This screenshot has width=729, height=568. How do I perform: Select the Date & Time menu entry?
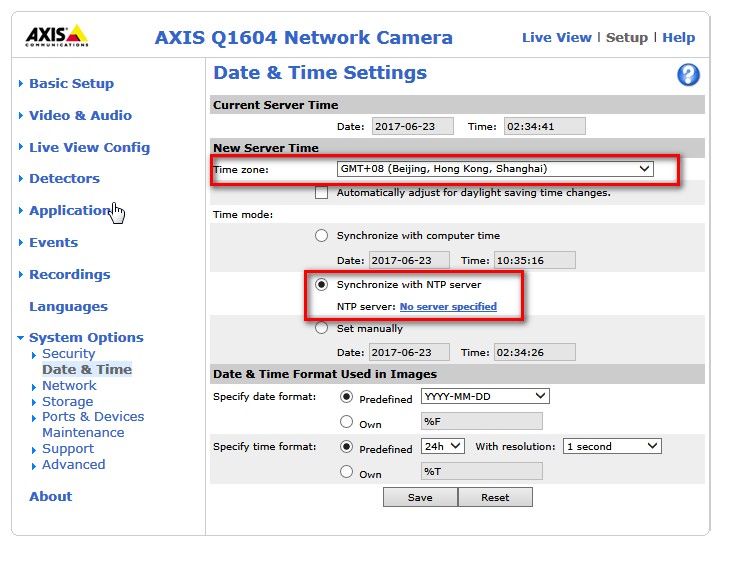point(87,370)
